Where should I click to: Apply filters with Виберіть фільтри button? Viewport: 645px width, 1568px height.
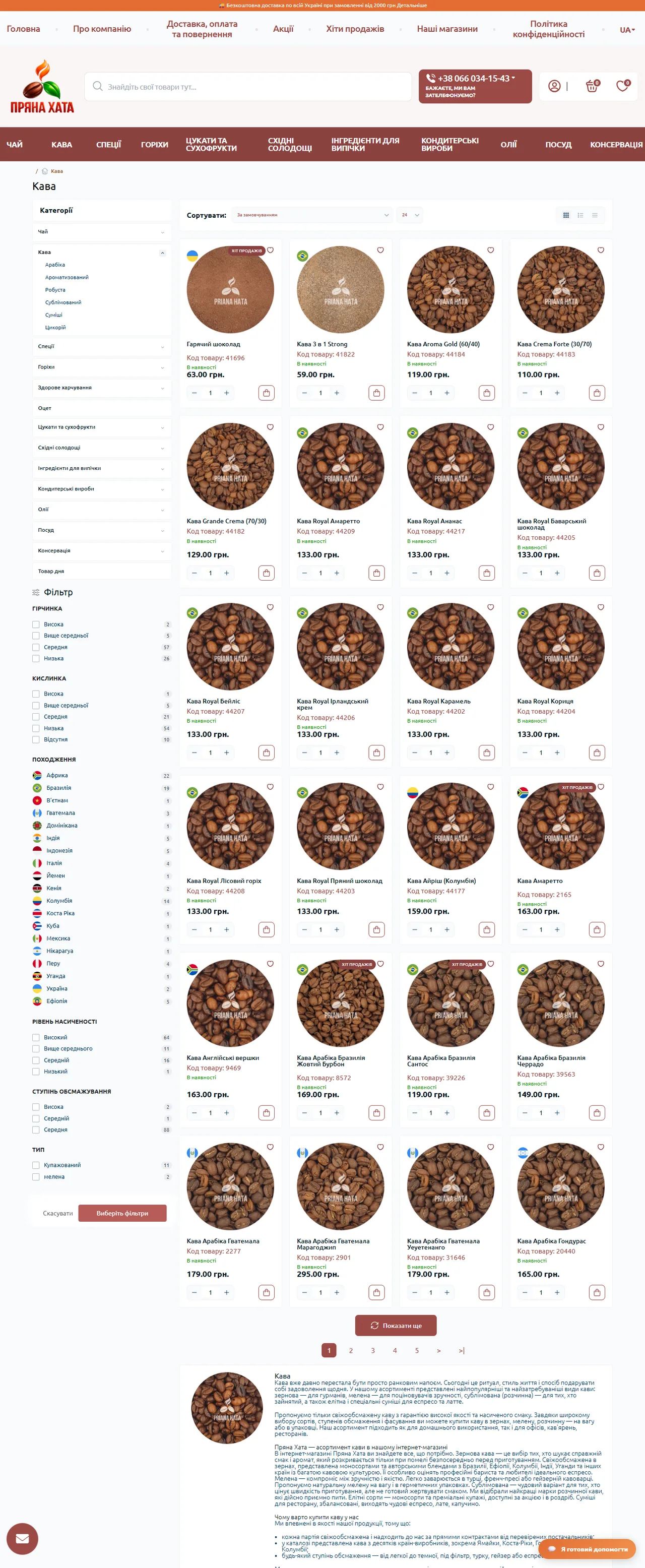(x=122, y=1213)
